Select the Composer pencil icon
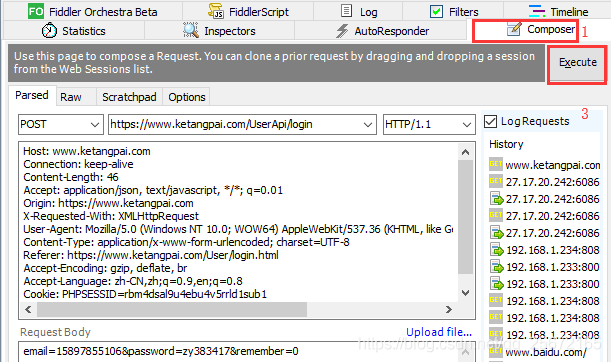 (514, 29)
